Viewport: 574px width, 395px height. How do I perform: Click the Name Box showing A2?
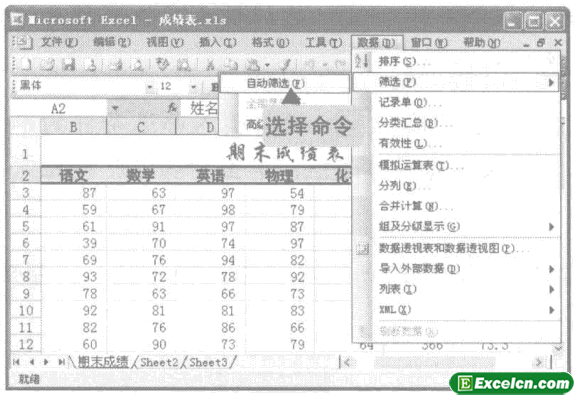[59, 108]
